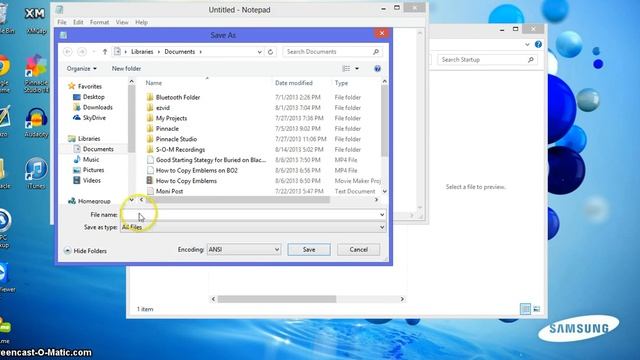Open Notepad Help menu
Viewport: 640px width, 360px height.
[141, 22]
